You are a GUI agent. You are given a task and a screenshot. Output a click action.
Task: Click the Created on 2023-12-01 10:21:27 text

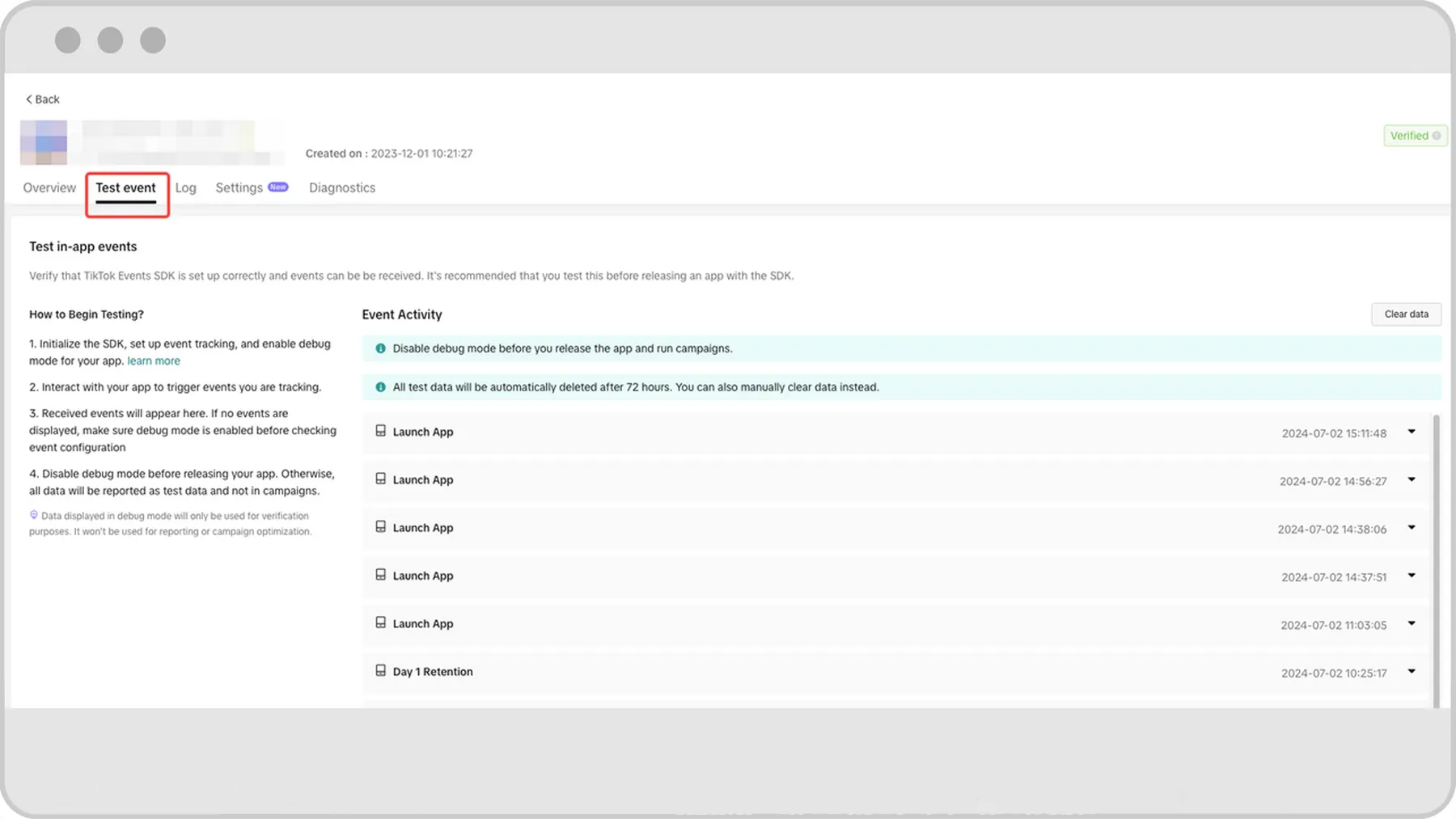pyautogui.click(x=389, y=154)
